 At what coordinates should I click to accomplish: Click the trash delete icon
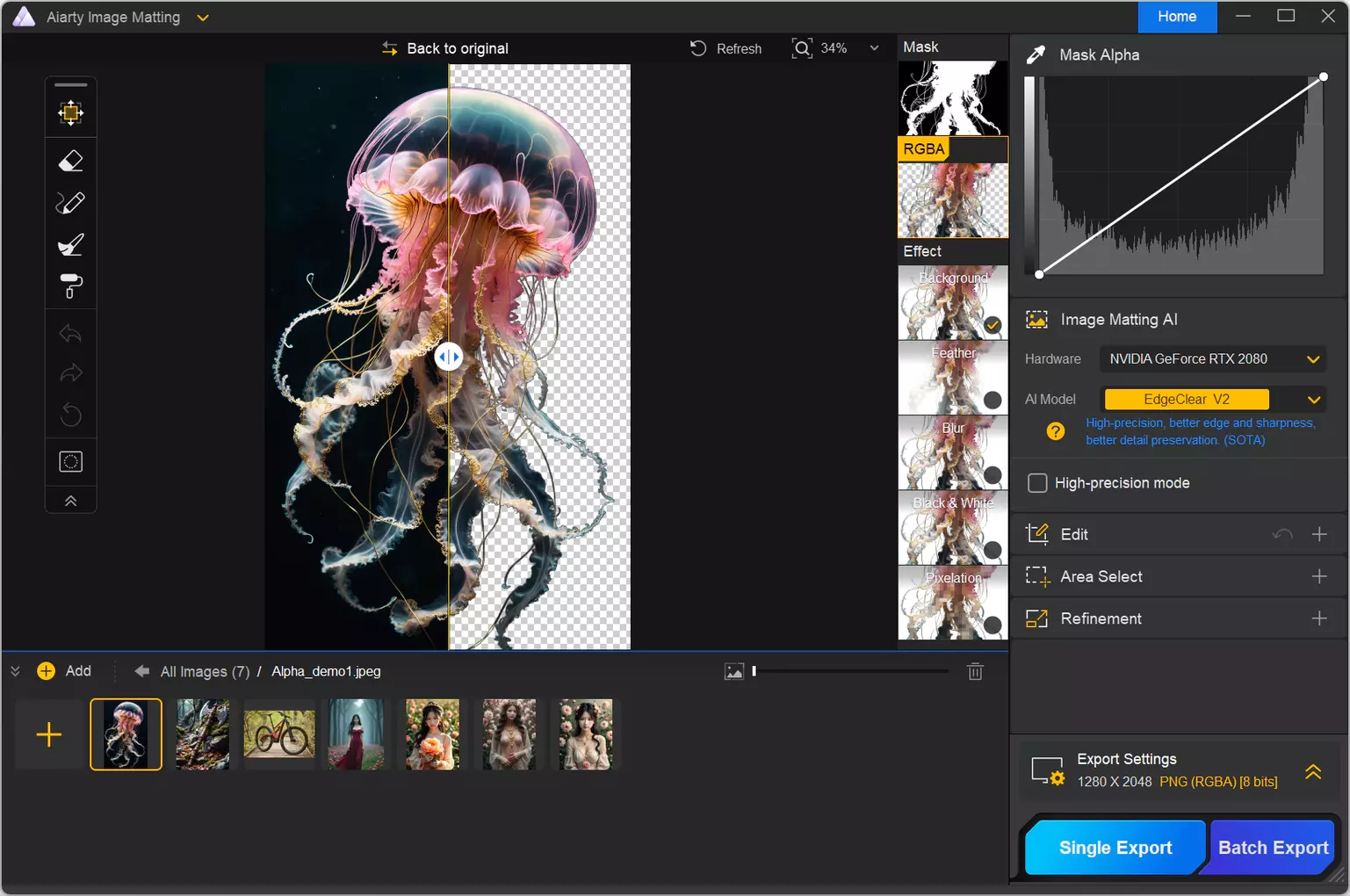coord(975,672)
